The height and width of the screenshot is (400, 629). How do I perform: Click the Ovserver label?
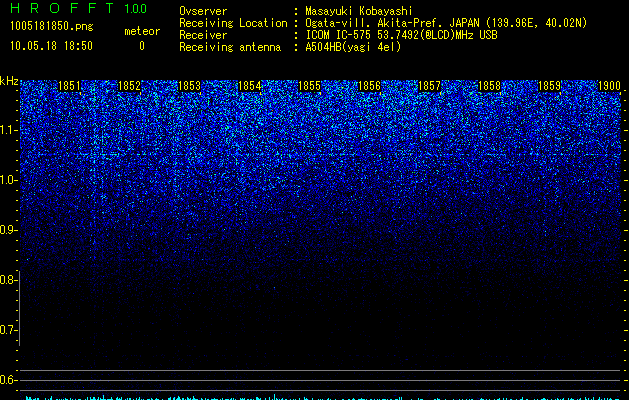[x=203, y=11]
